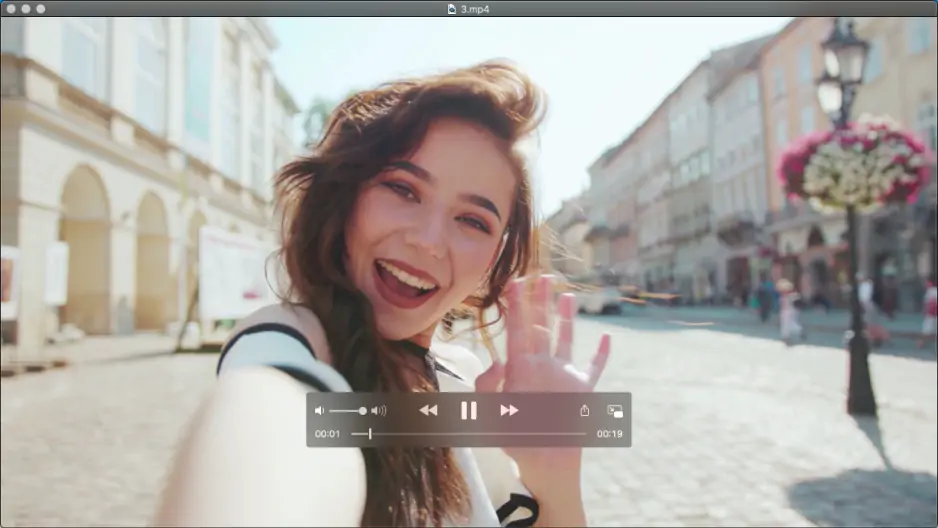Screen dimensions: 938x528
Task: Minimize the 3.mp4 window
Action: (26, 9)
